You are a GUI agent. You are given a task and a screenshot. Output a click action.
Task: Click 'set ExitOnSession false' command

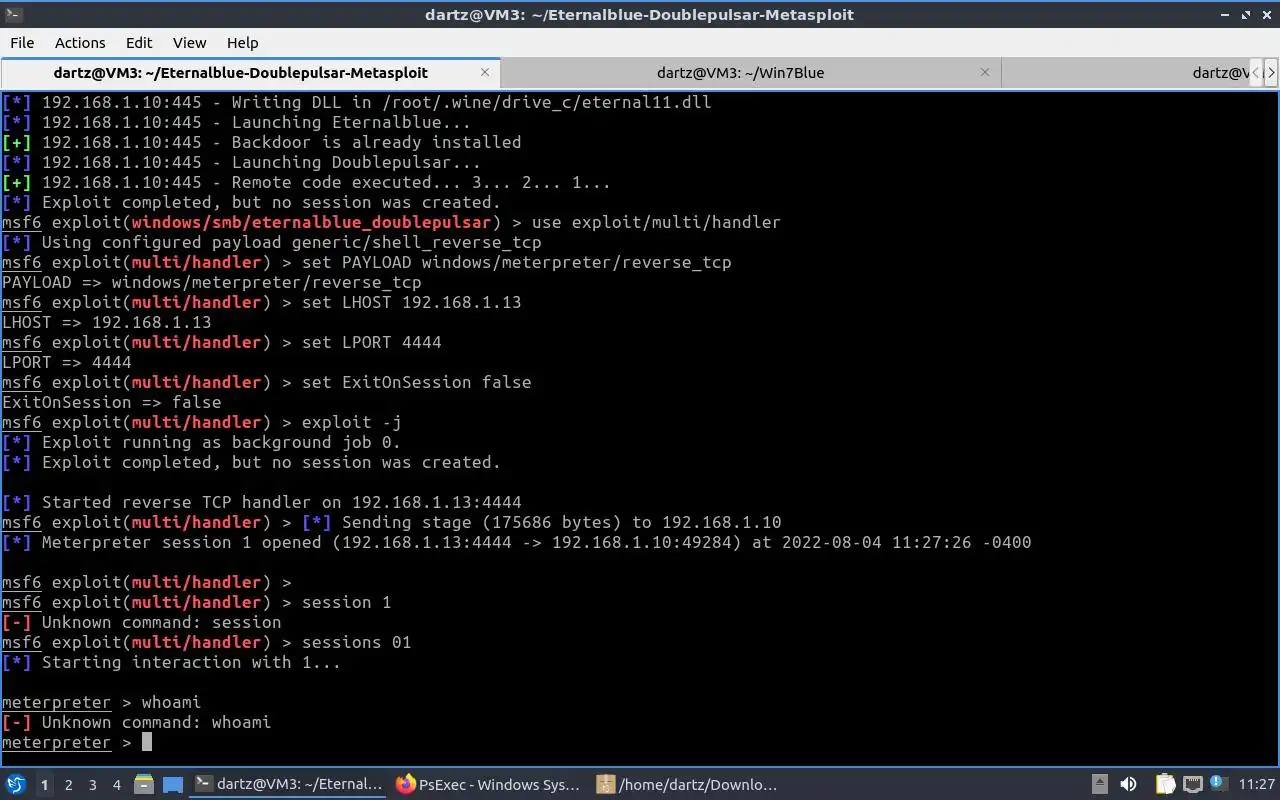pyautogui.click(x=416, y=382)
